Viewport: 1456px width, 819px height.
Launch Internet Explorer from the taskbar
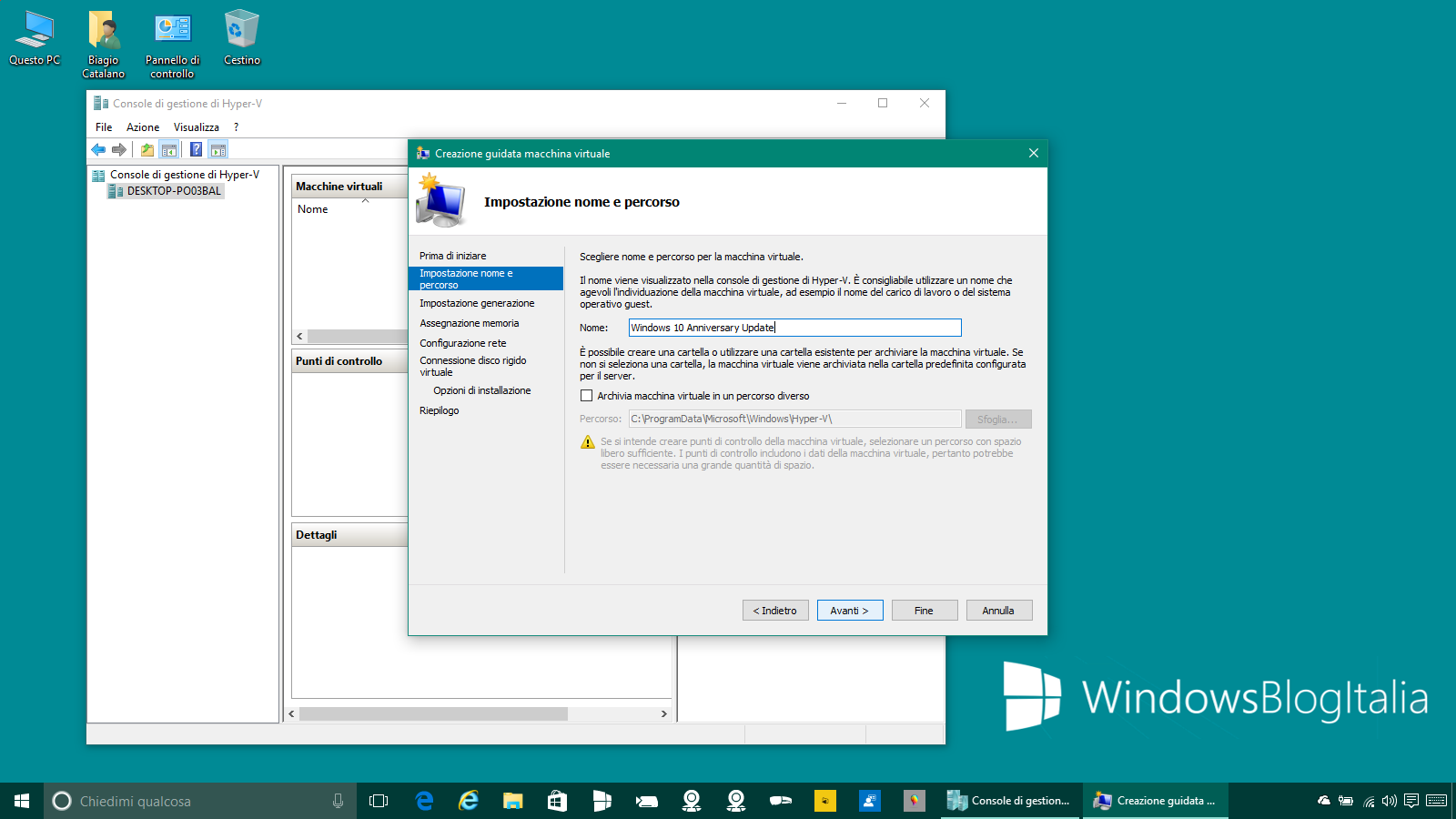click(469, 801)
